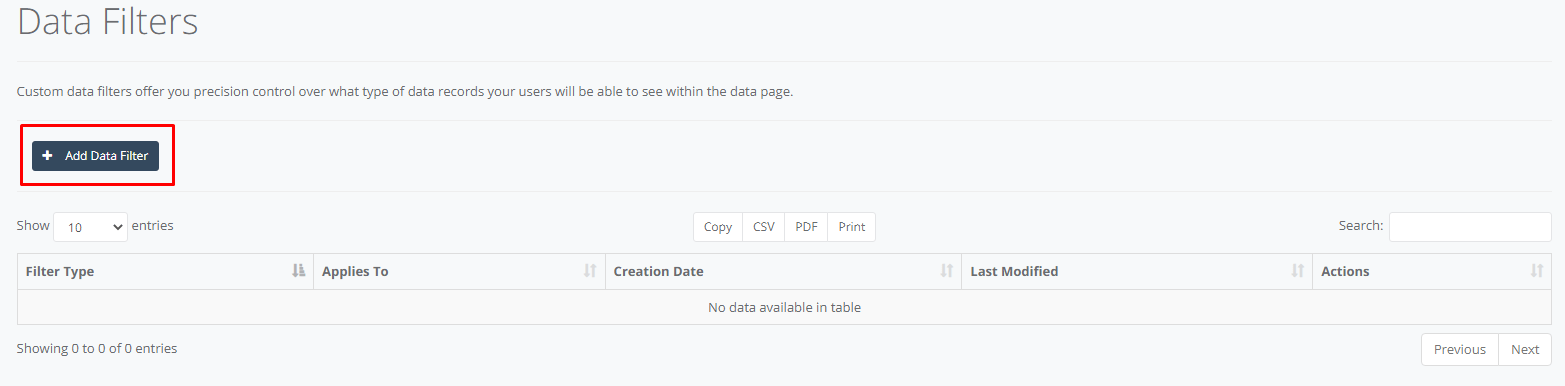Sort table by Filter Type column

(166, 272)
